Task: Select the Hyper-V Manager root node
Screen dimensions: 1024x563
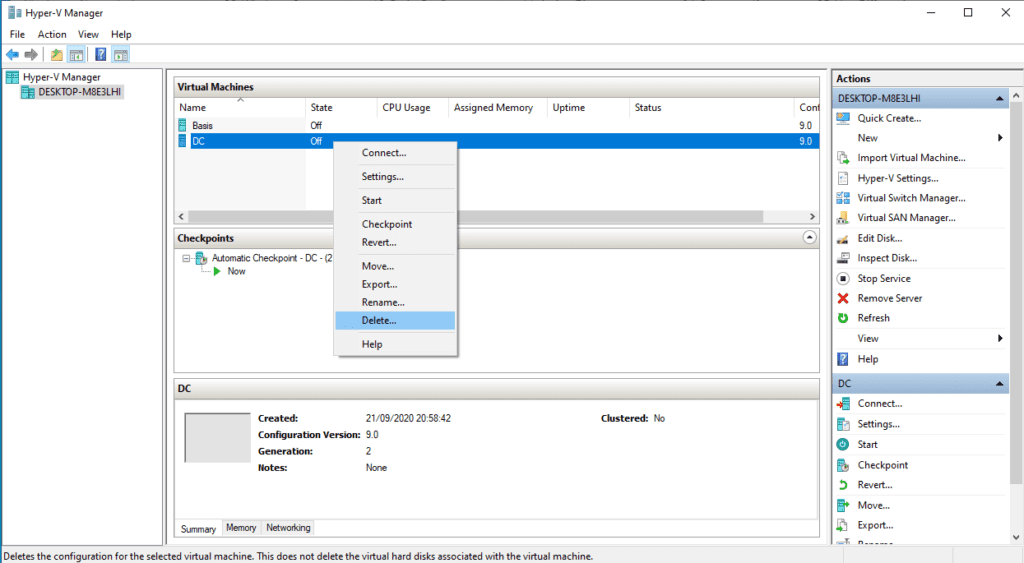Action: 61,77
